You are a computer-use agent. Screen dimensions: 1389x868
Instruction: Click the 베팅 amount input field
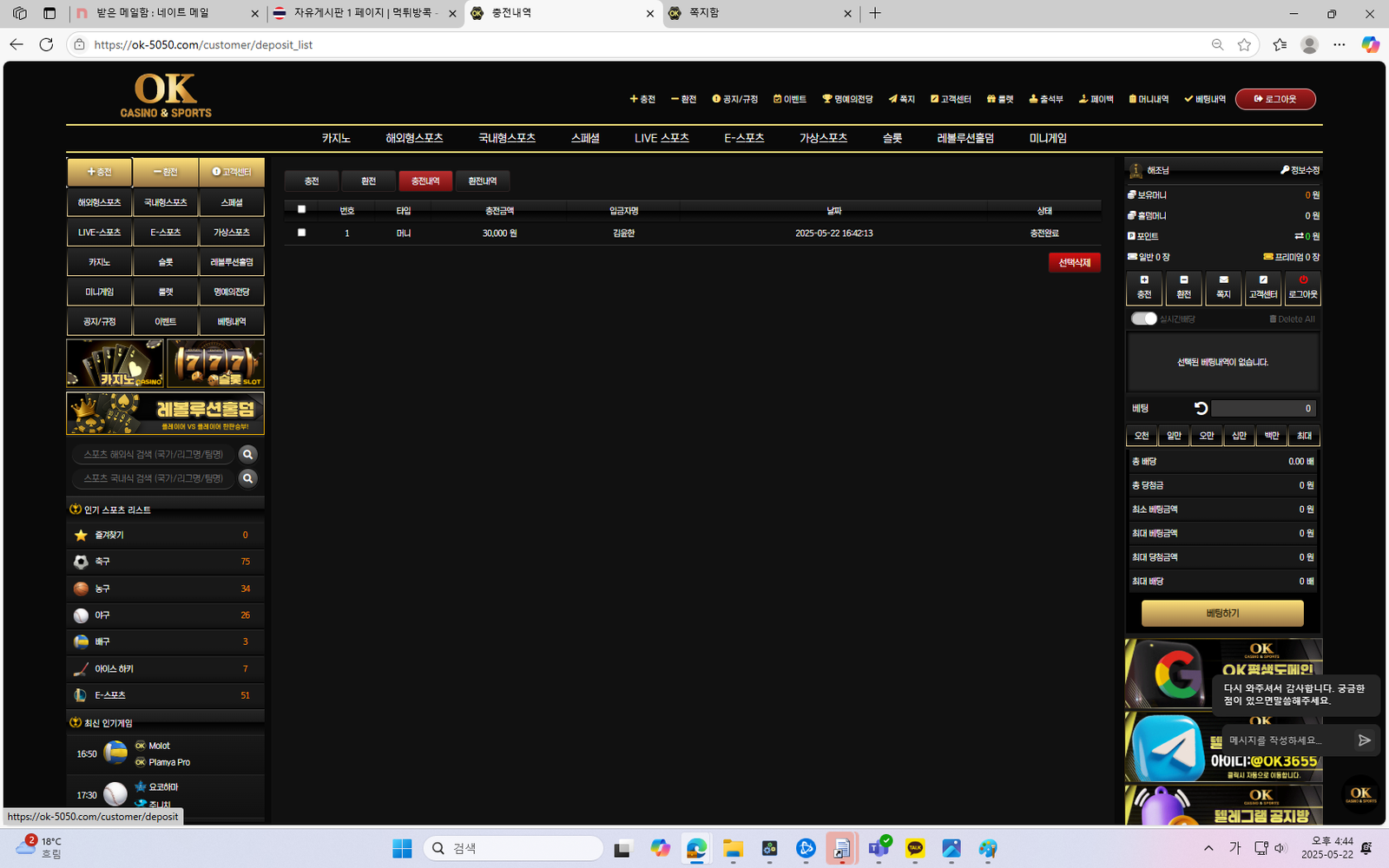click(x=1263, y=408)
